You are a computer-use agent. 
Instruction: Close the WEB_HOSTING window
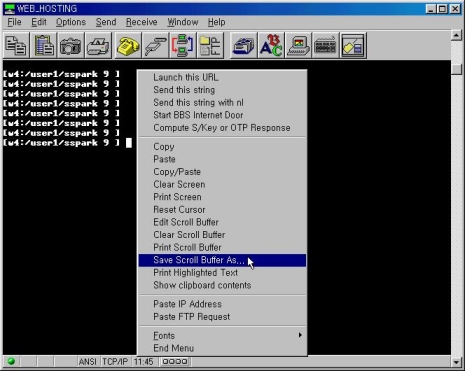tap(455, 9)
